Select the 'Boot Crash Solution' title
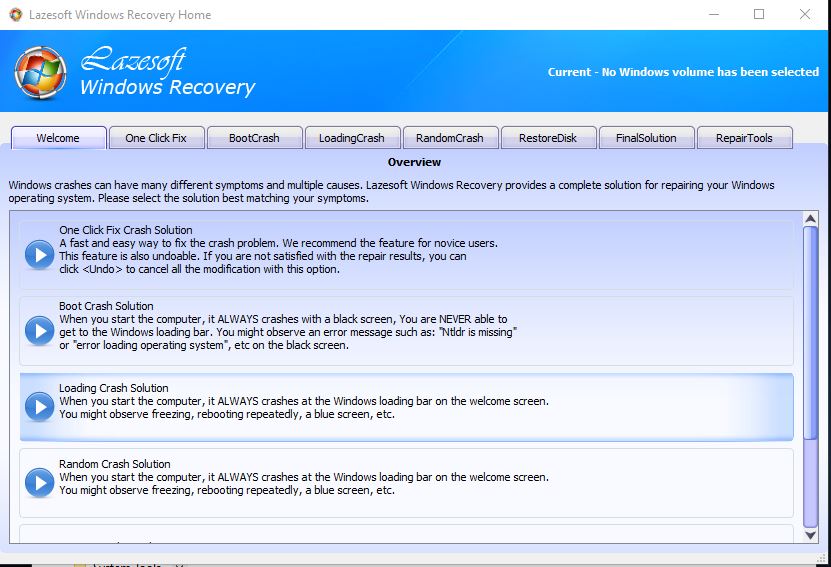This screenshot has height=567, width=831. pos(106,306)
